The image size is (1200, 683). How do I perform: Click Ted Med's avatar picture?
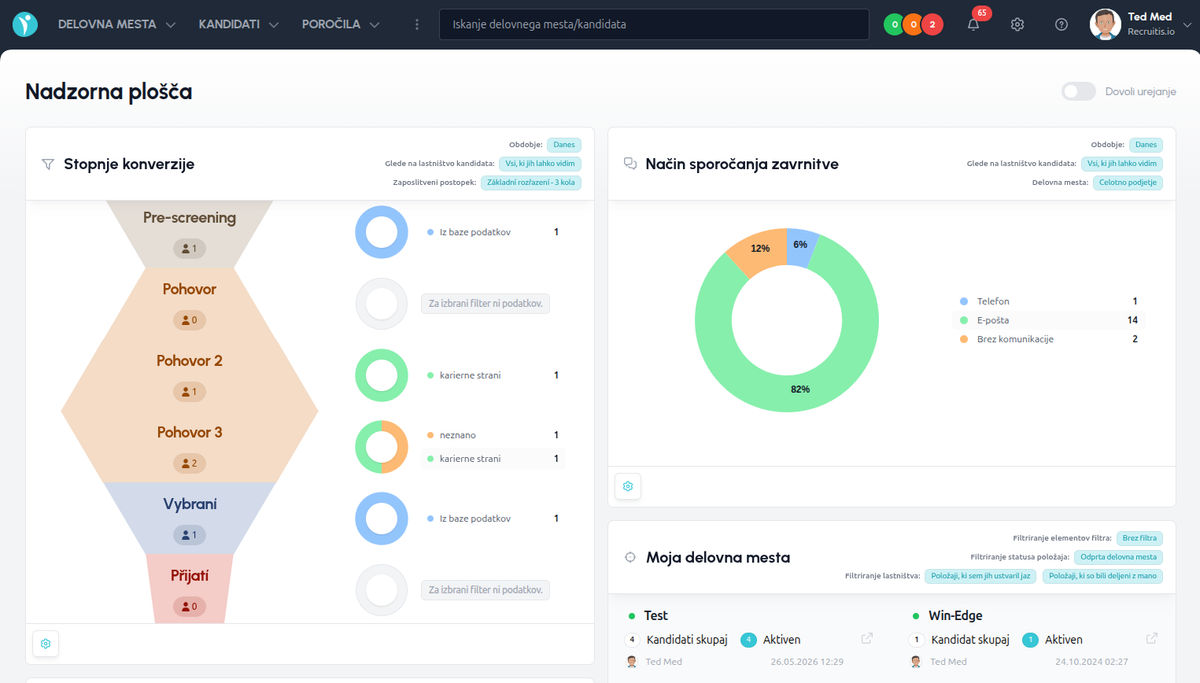click(1105, 24)
